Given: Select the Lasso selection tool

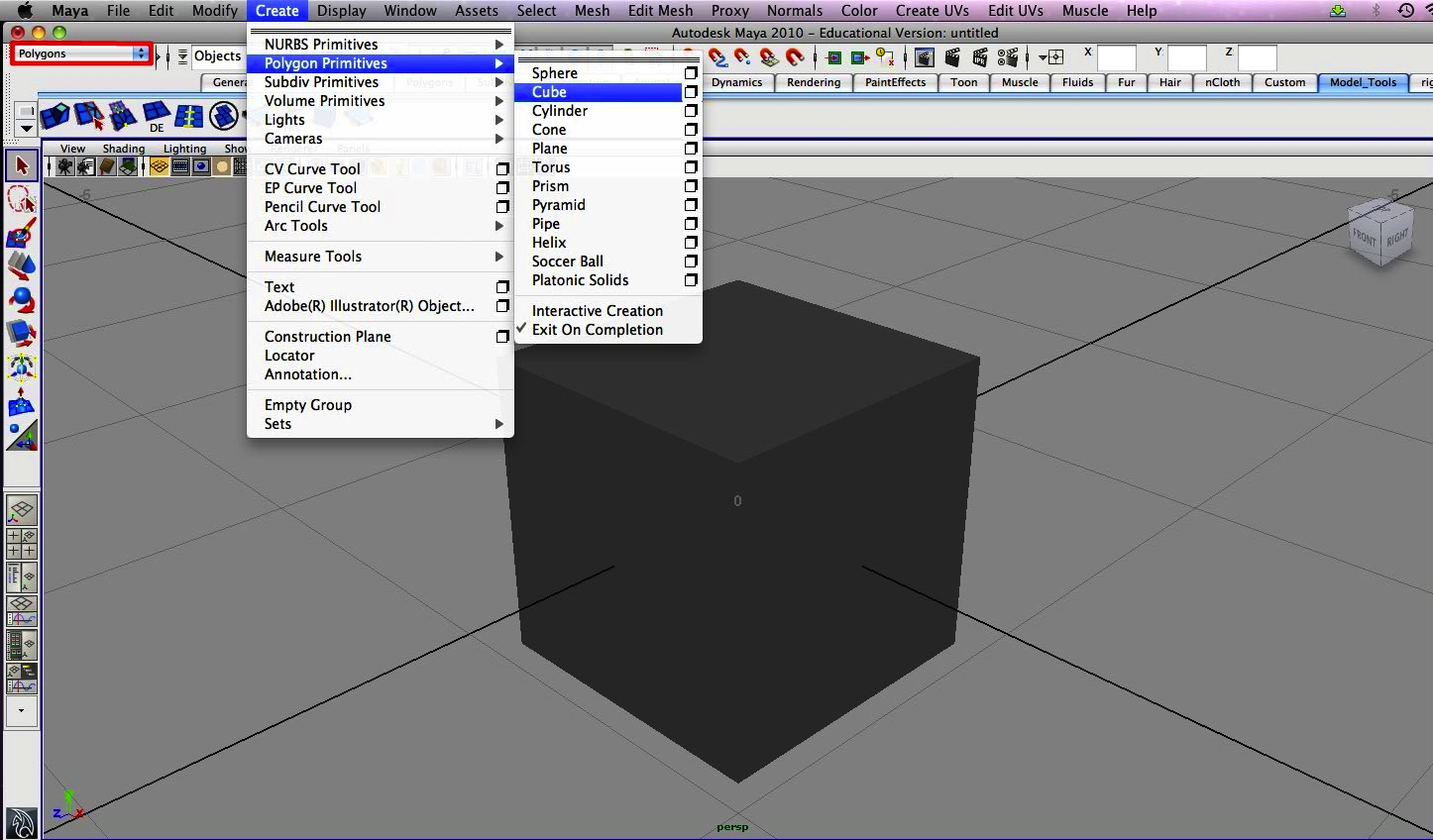Looking at the screenshot, I should coord(21,199).
